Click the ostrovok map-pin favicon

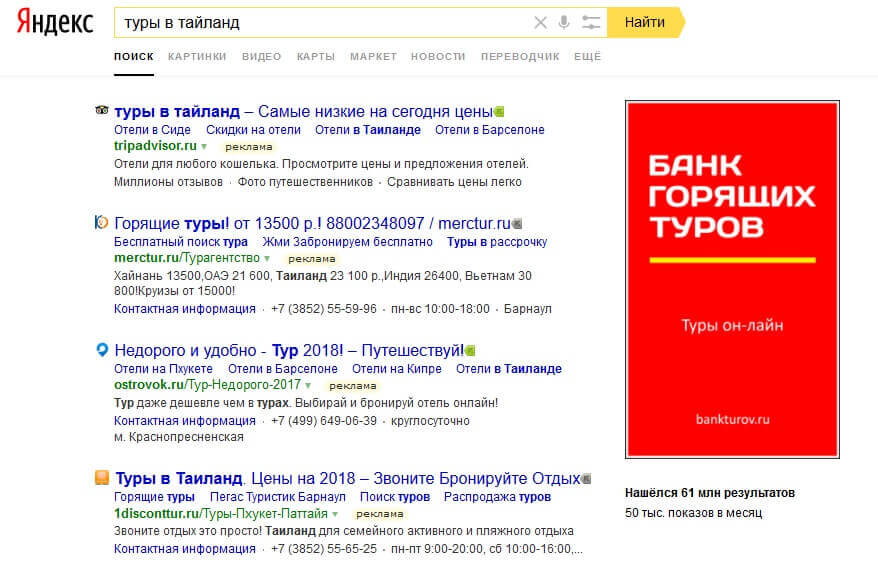pyautogui.click(x=102, y=350)
